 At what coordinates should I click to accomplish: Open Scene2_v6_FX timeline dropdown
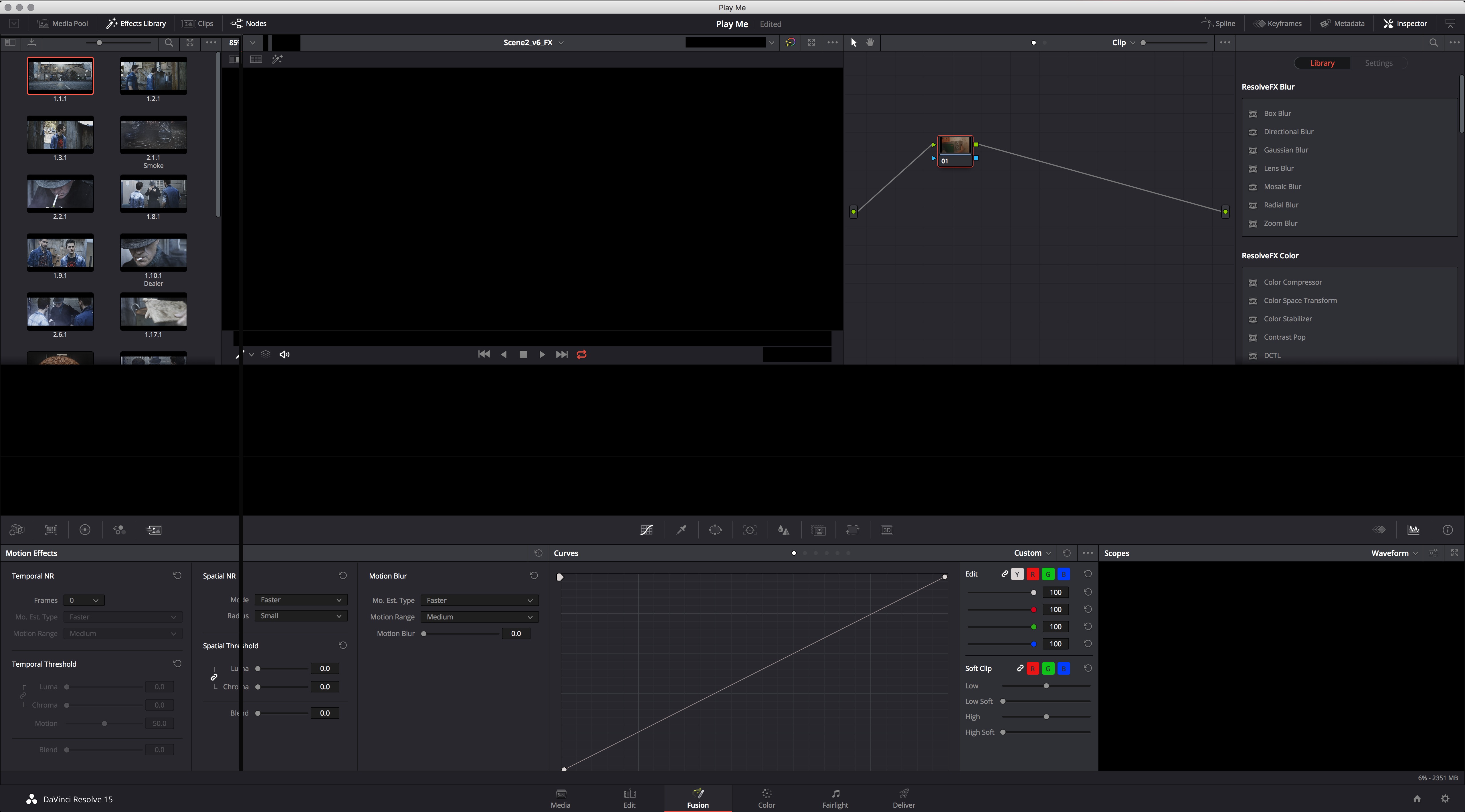pos(533,43)
